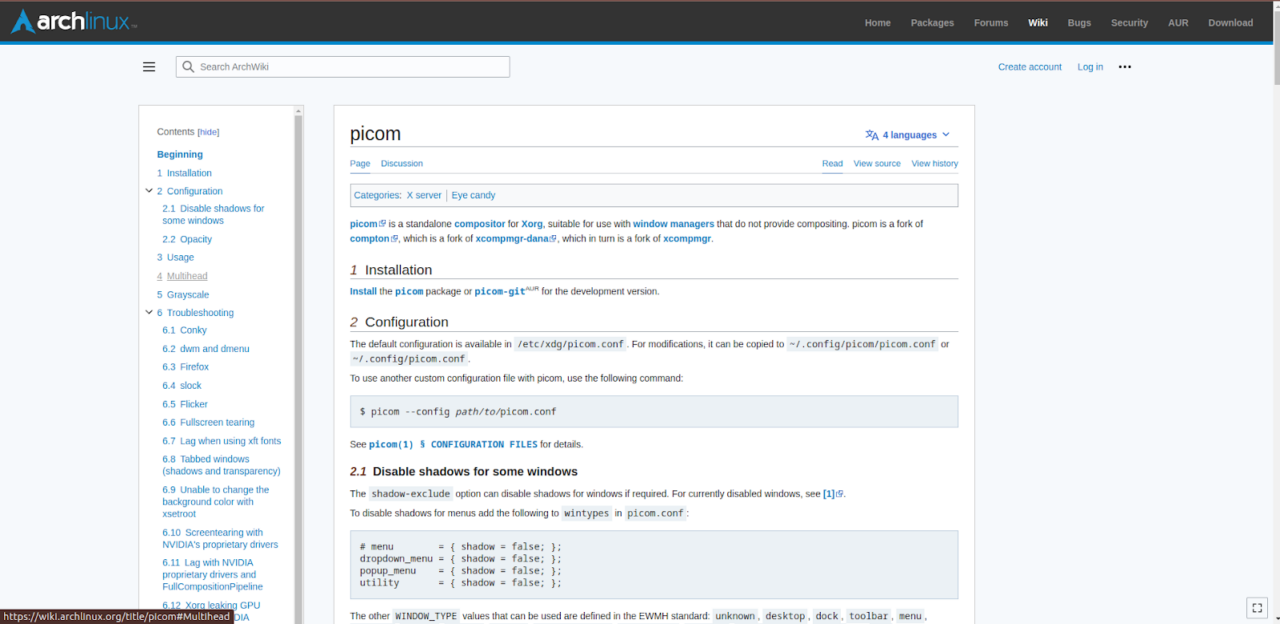This screenshot has height=624, width=1280.
Task: Hide the Contents panel
Action: pos(208,131)
